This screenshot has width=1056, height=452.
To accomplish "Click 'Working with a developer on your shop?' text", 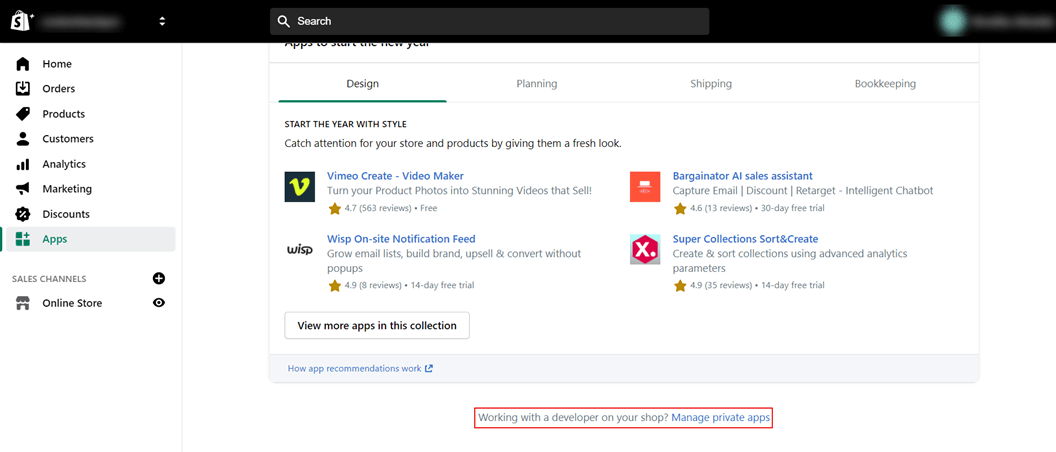I will click(573, 418).
